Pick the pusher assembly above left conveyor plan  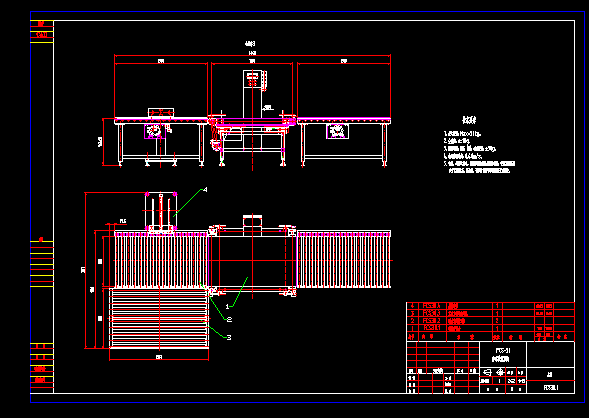pyautogui.click(x=161, y=213)
